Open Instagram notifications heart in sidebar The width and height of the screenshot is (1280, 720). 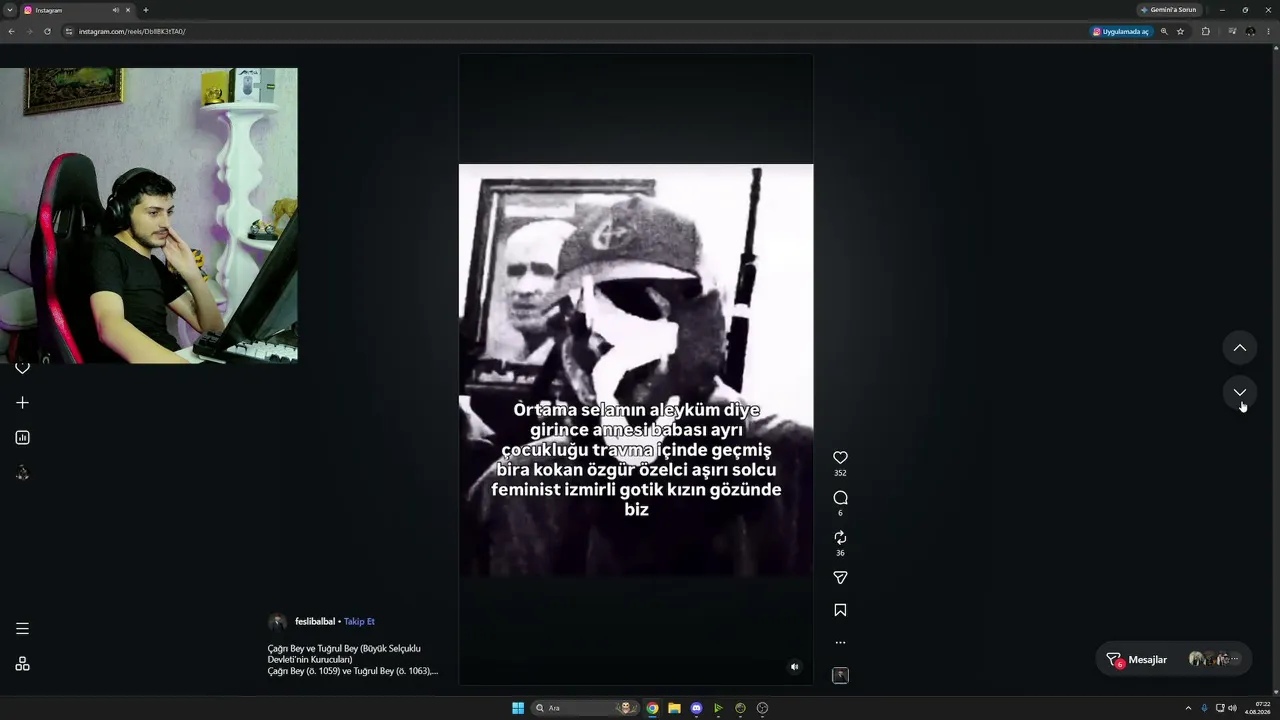tap(22, 368)
